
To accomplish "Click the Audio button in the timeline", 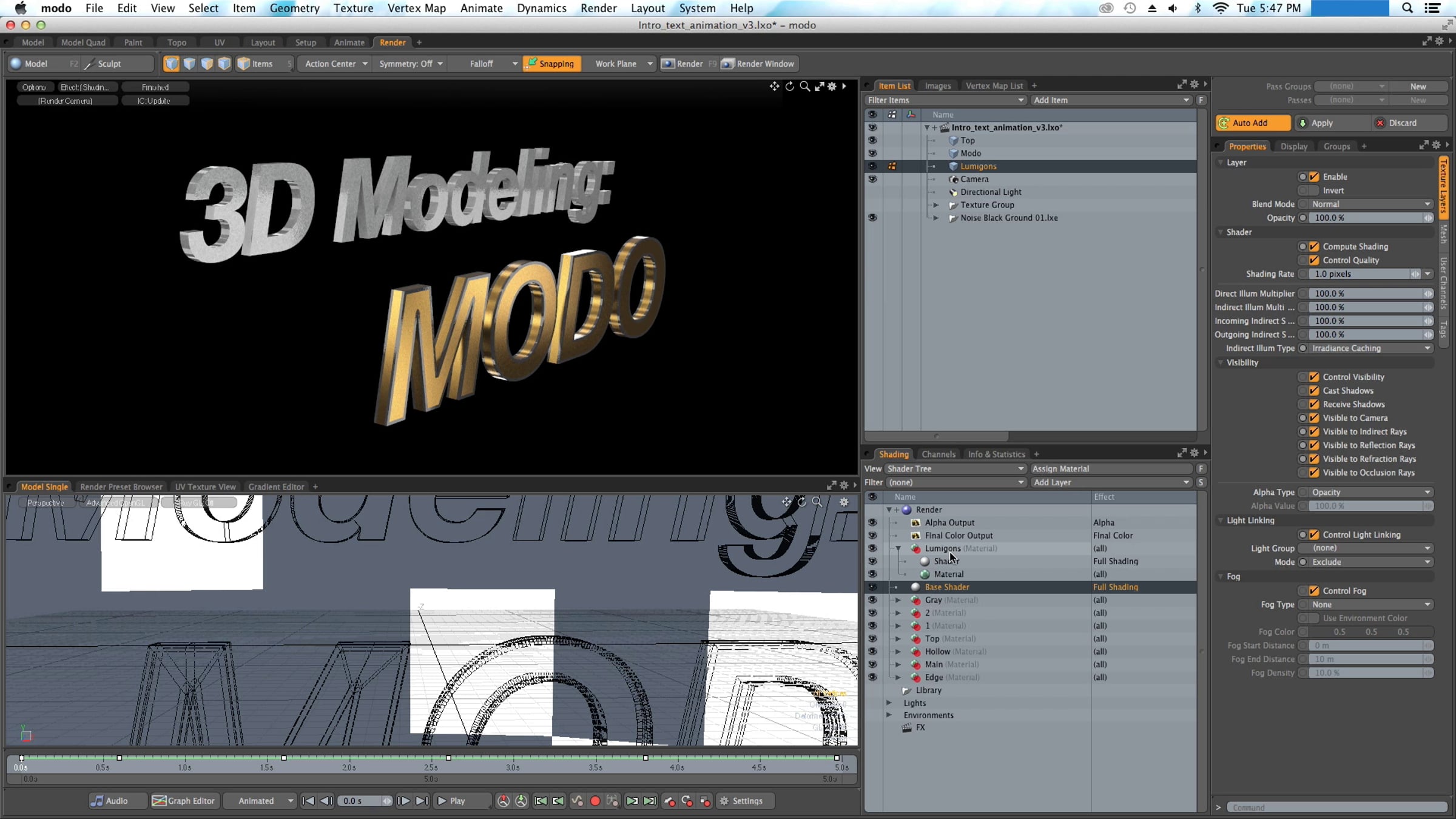I will (x=110, y=801).
